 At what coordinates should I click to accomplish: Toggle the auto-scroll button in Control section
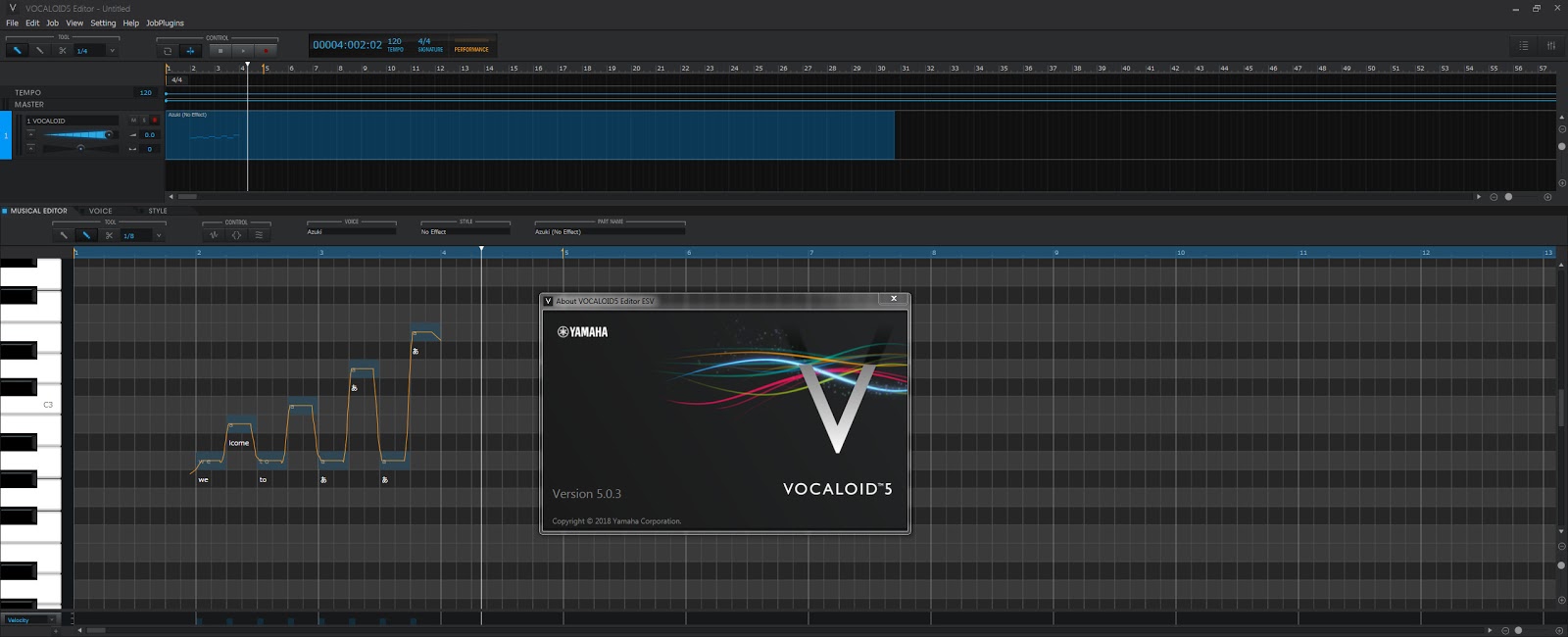[191, 50]
